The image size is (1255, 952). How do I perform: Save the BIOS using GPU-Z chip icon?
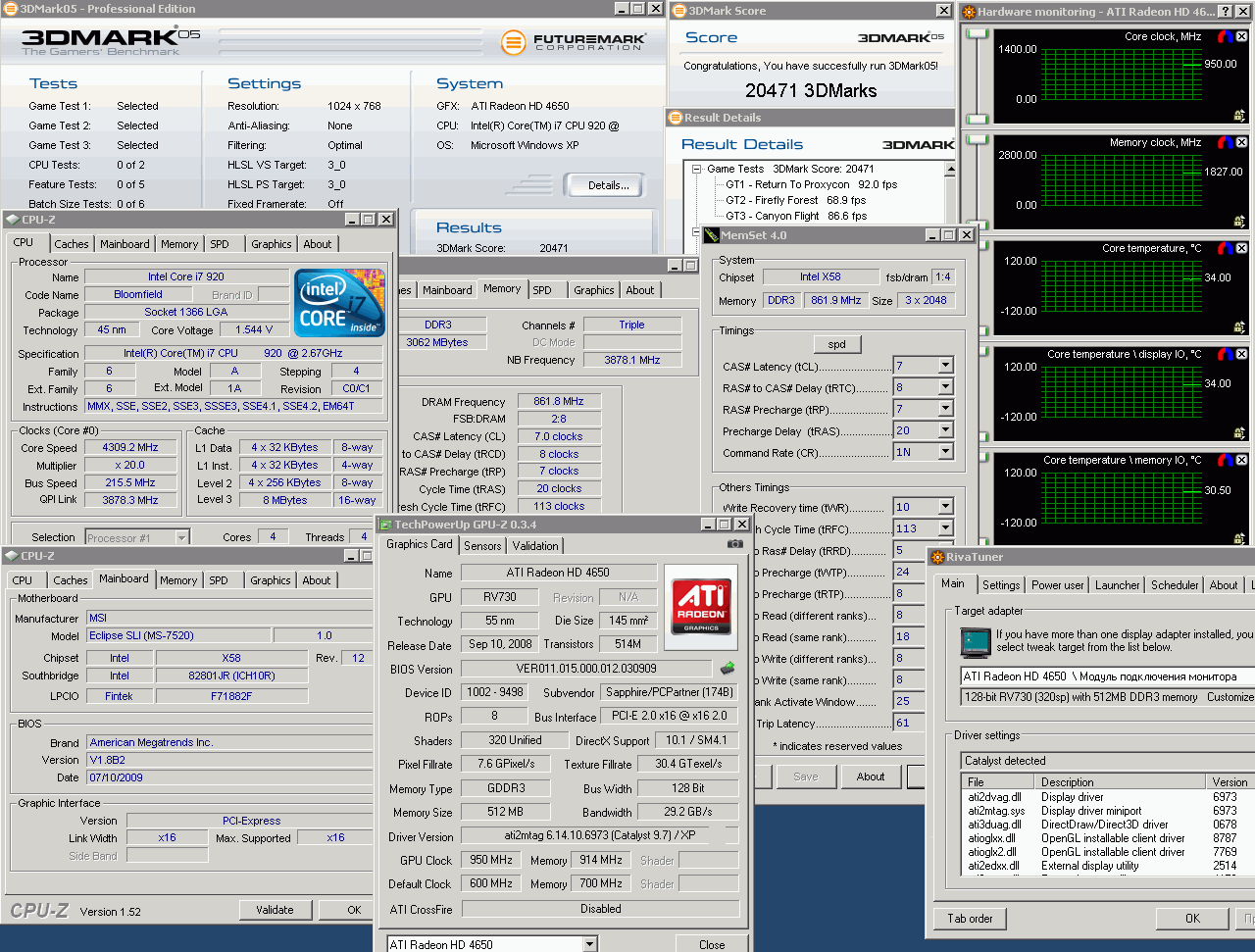tap(728, 669)
